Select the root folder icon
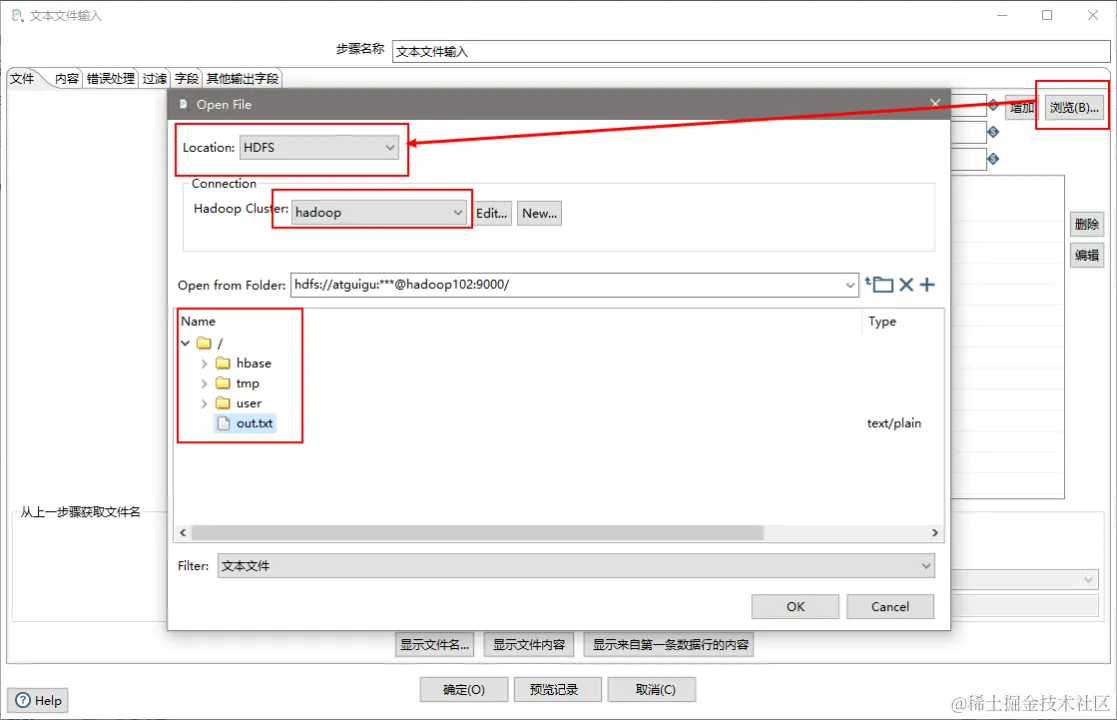 [x=204, y=343]
